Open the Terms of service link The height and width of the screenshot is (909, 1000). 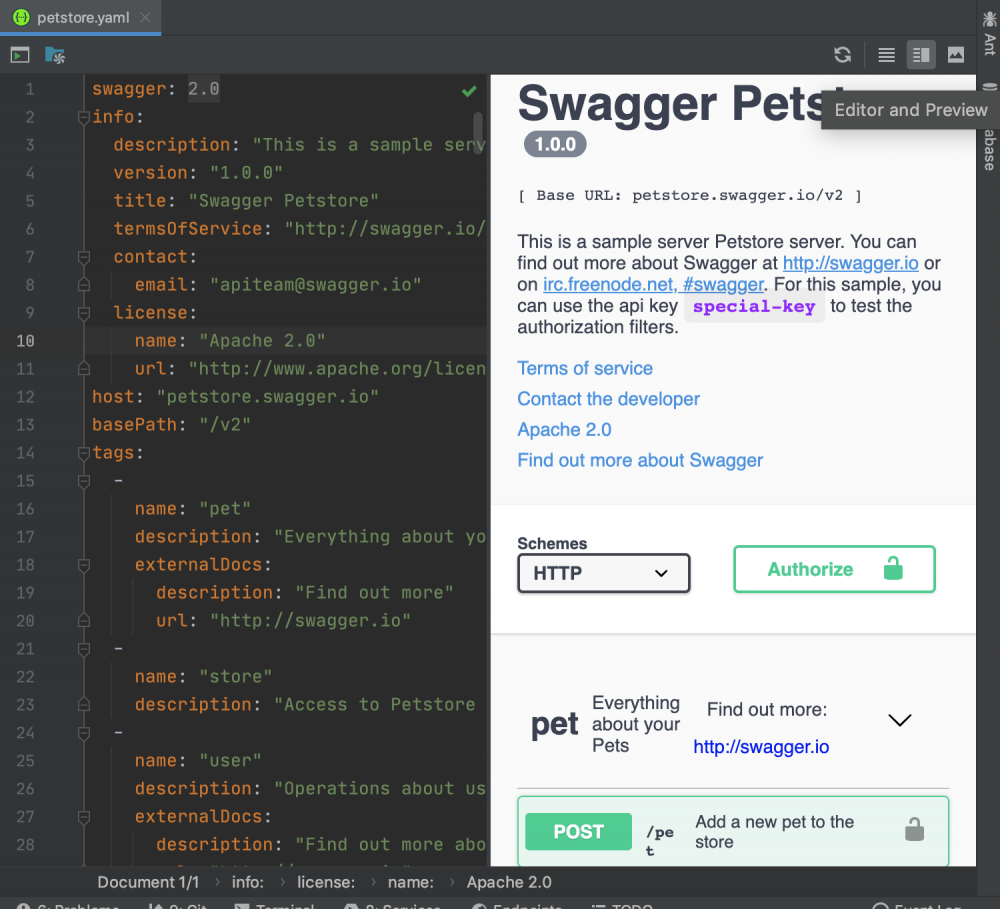pos(584,368)
